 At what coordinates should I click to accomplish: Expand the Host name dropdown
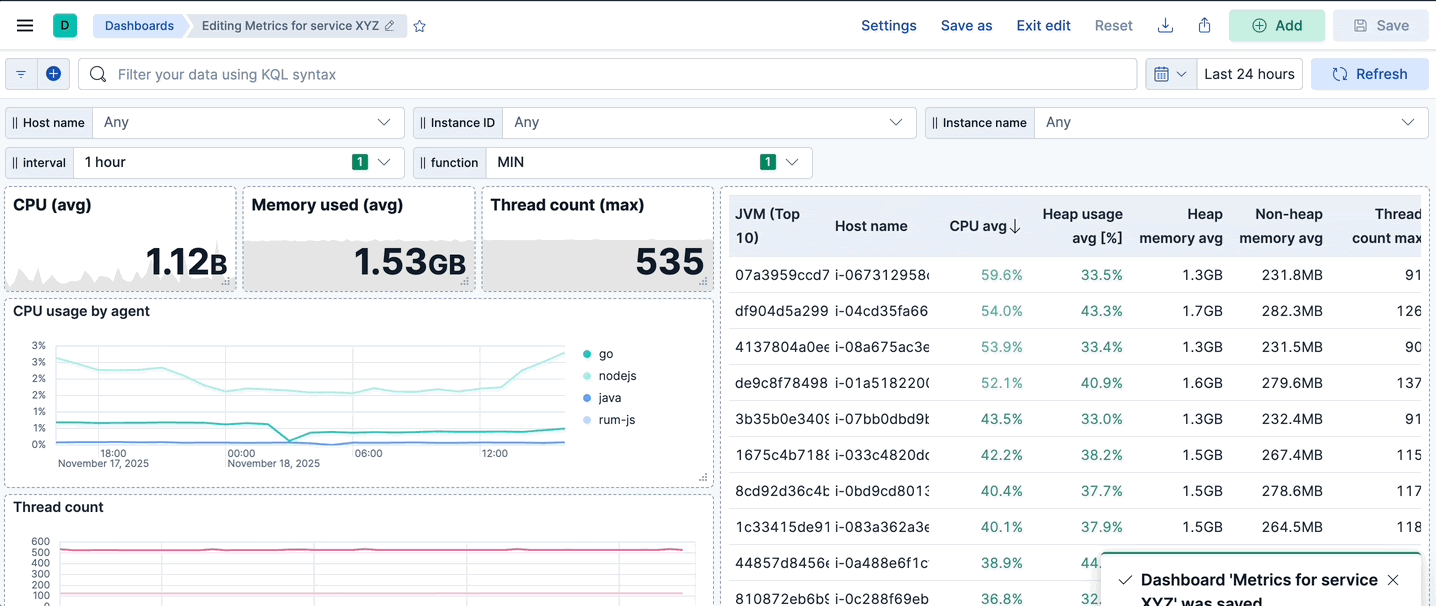coord(248,123)
